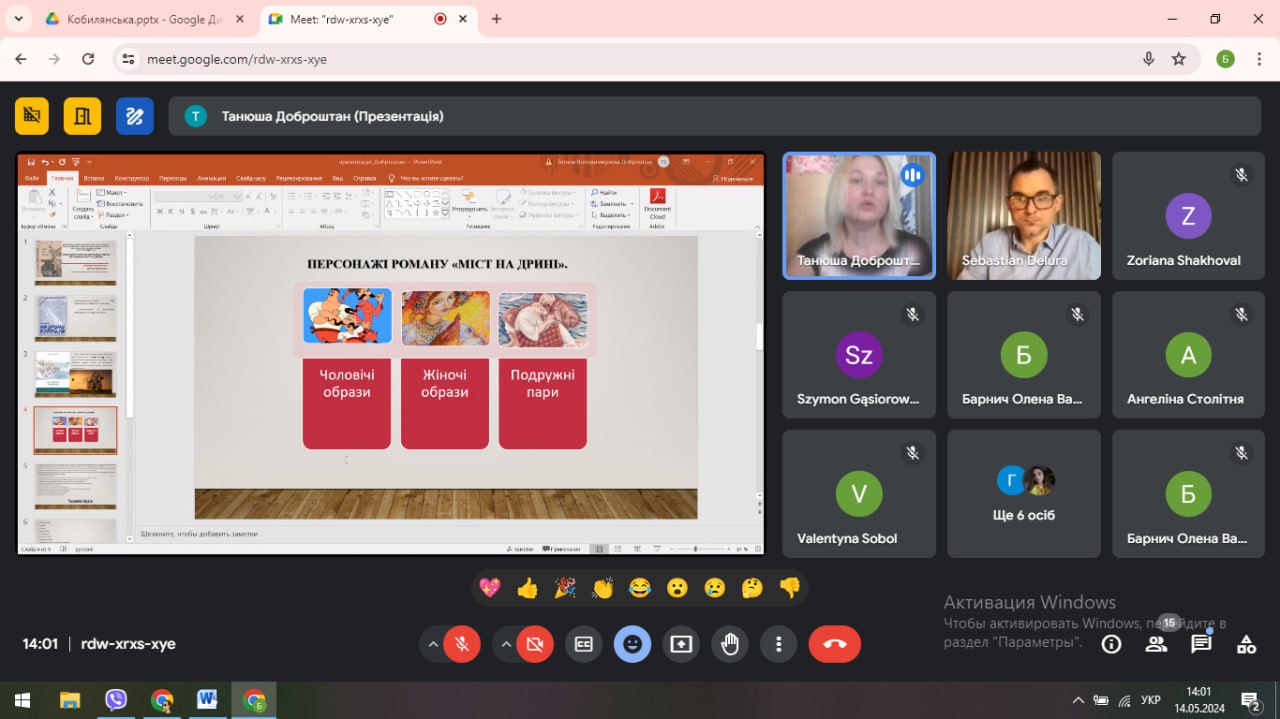1280x719 pixels.
Task: Open the chat panel icon
Action: [x=1201, y=644]
